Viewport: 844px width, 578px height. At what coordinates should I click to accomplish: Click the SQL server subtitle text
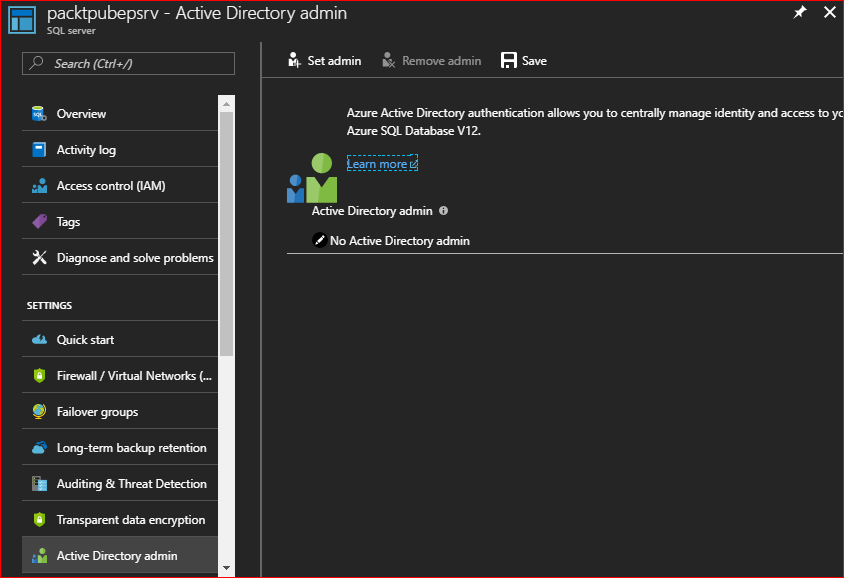tap(71, 31)
